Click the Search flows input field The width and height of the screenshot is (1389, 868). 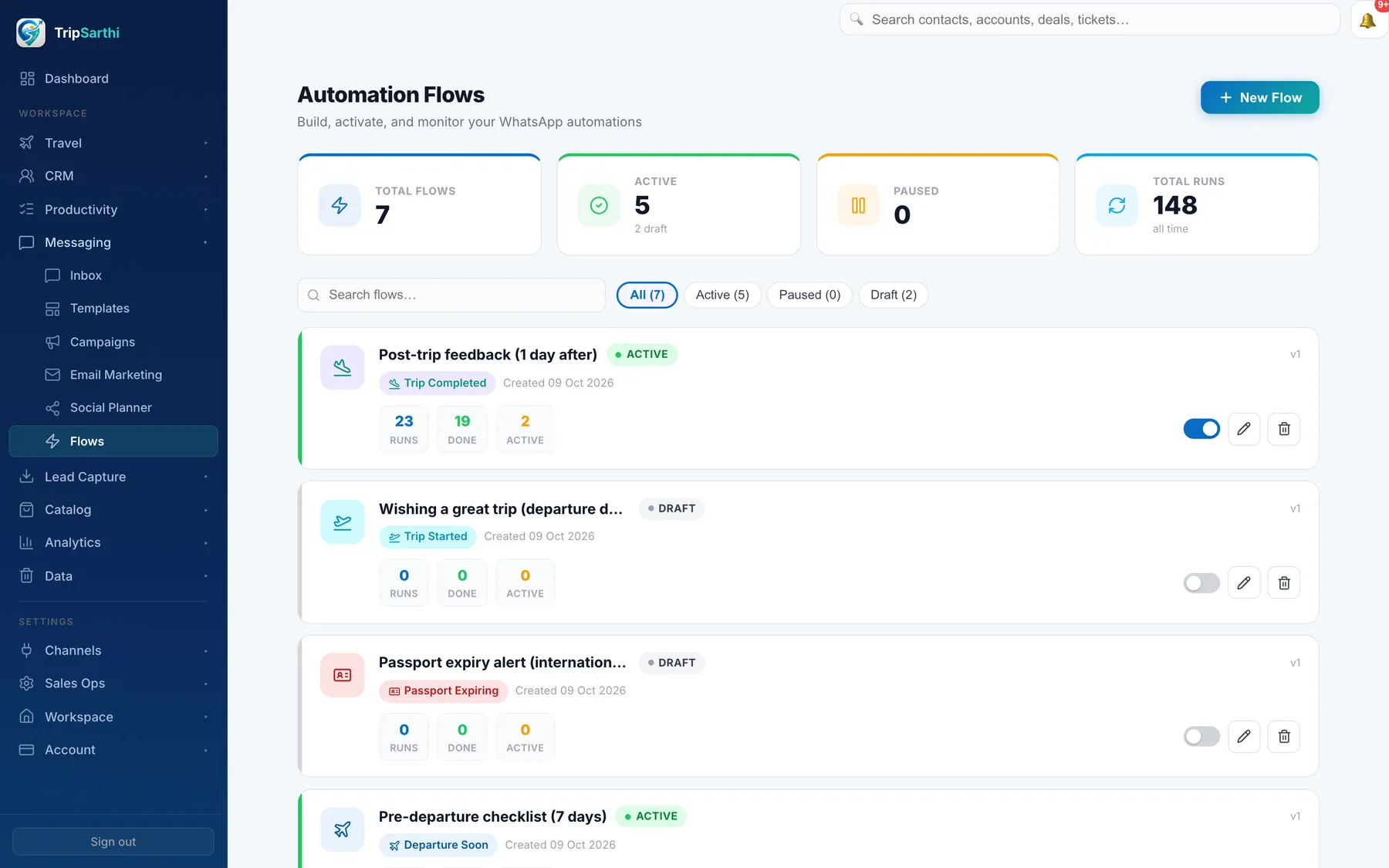click(x=451, y=295)
